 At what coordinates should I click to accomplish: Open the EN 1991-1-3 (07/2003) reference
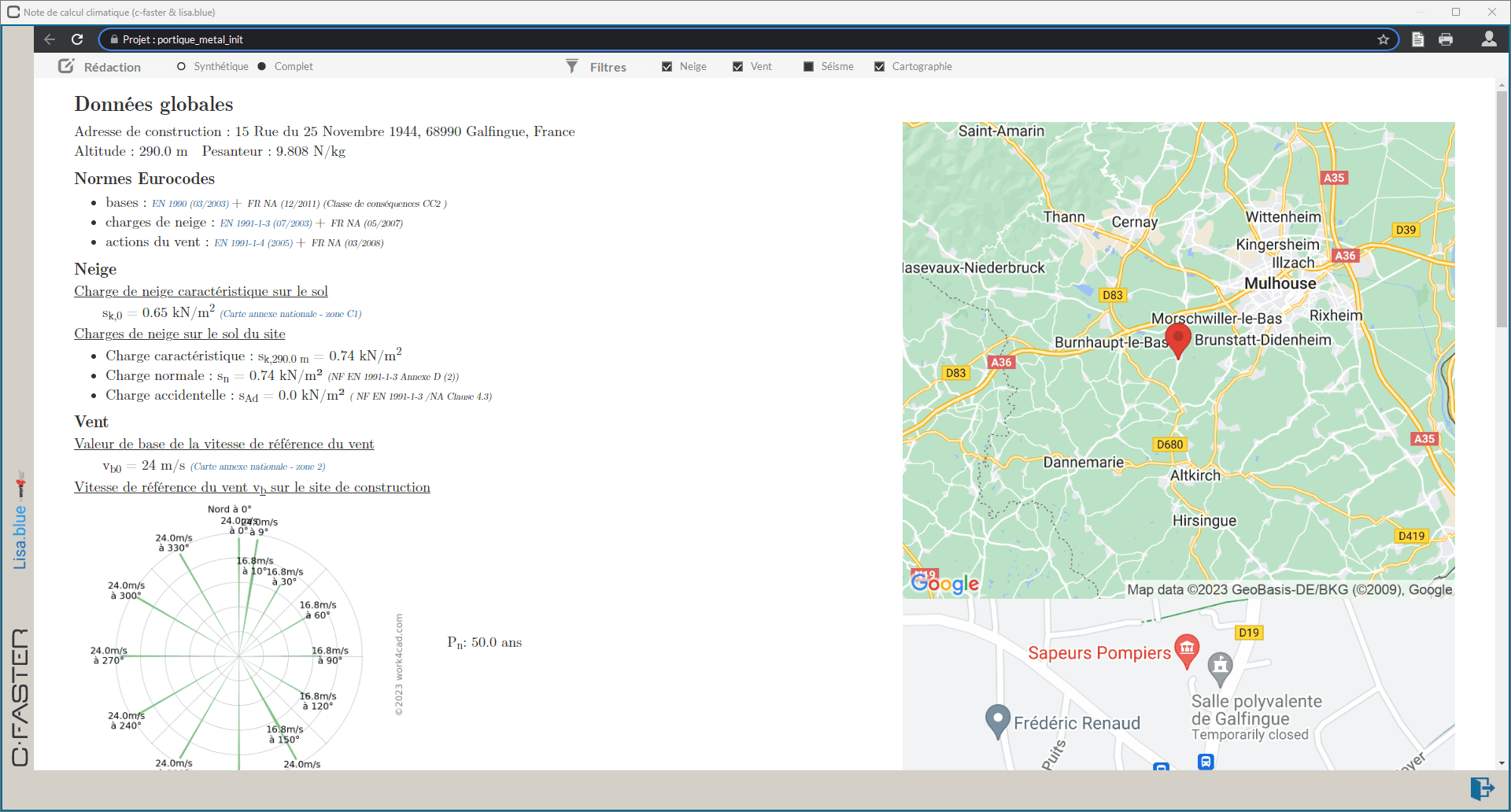[266, 223]
